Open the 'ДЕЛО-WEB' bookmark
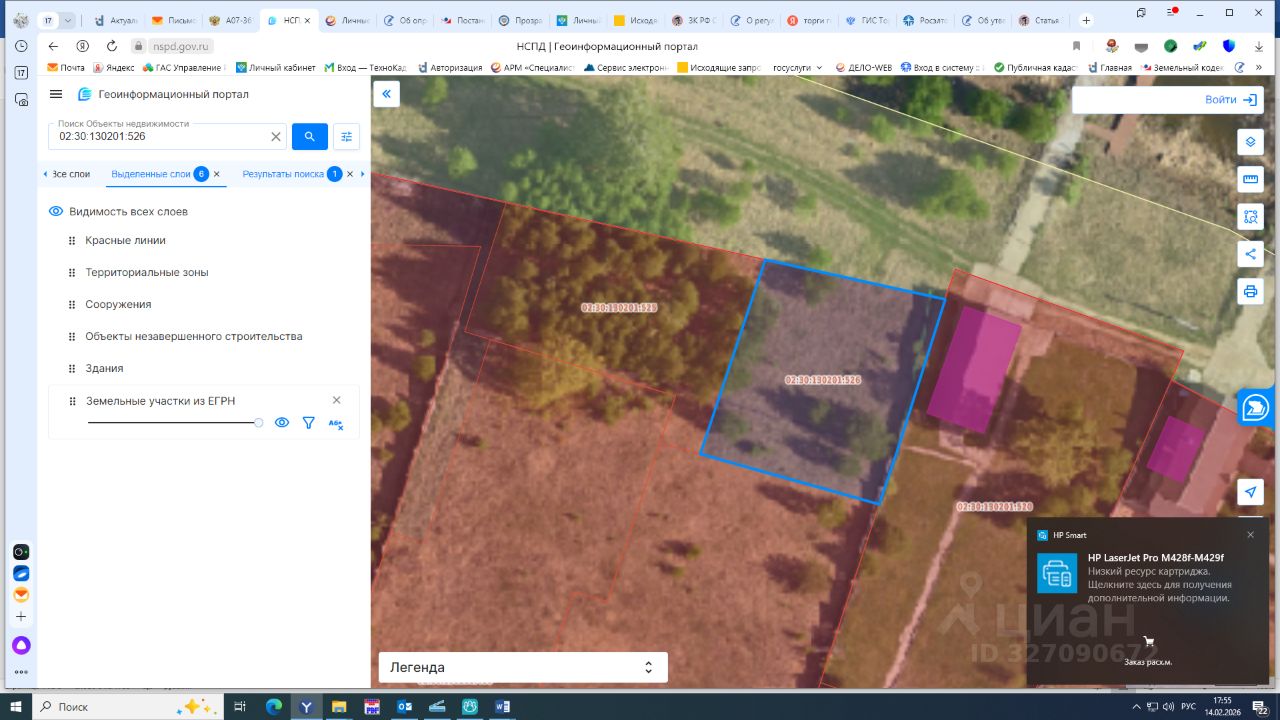This screenshot has height=720, width=1280. [863, 68]
